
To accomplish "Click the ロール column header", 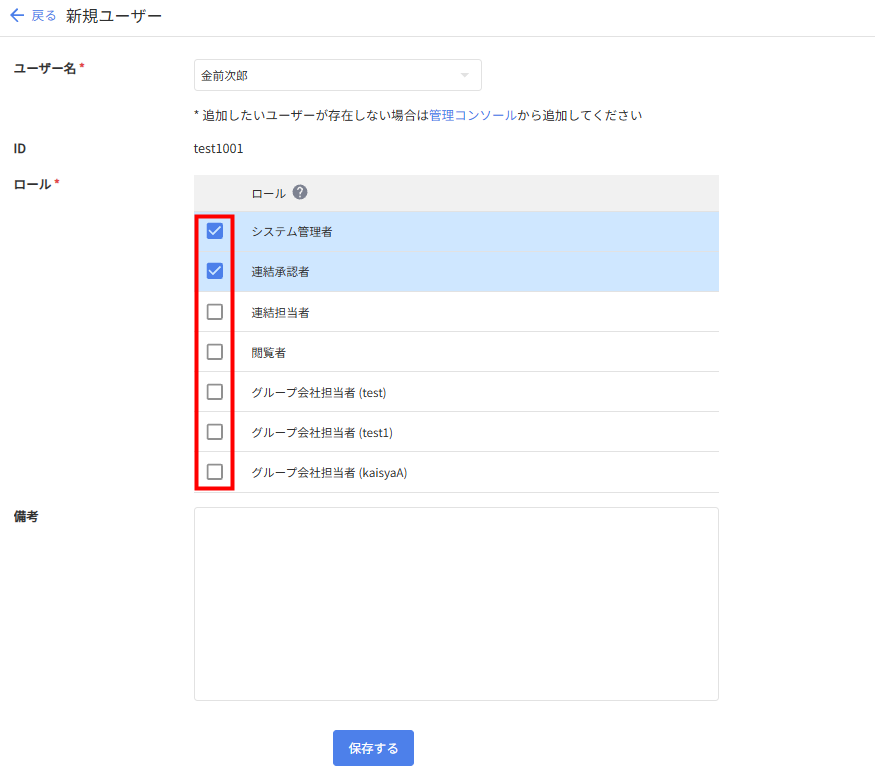I will 268,193.
